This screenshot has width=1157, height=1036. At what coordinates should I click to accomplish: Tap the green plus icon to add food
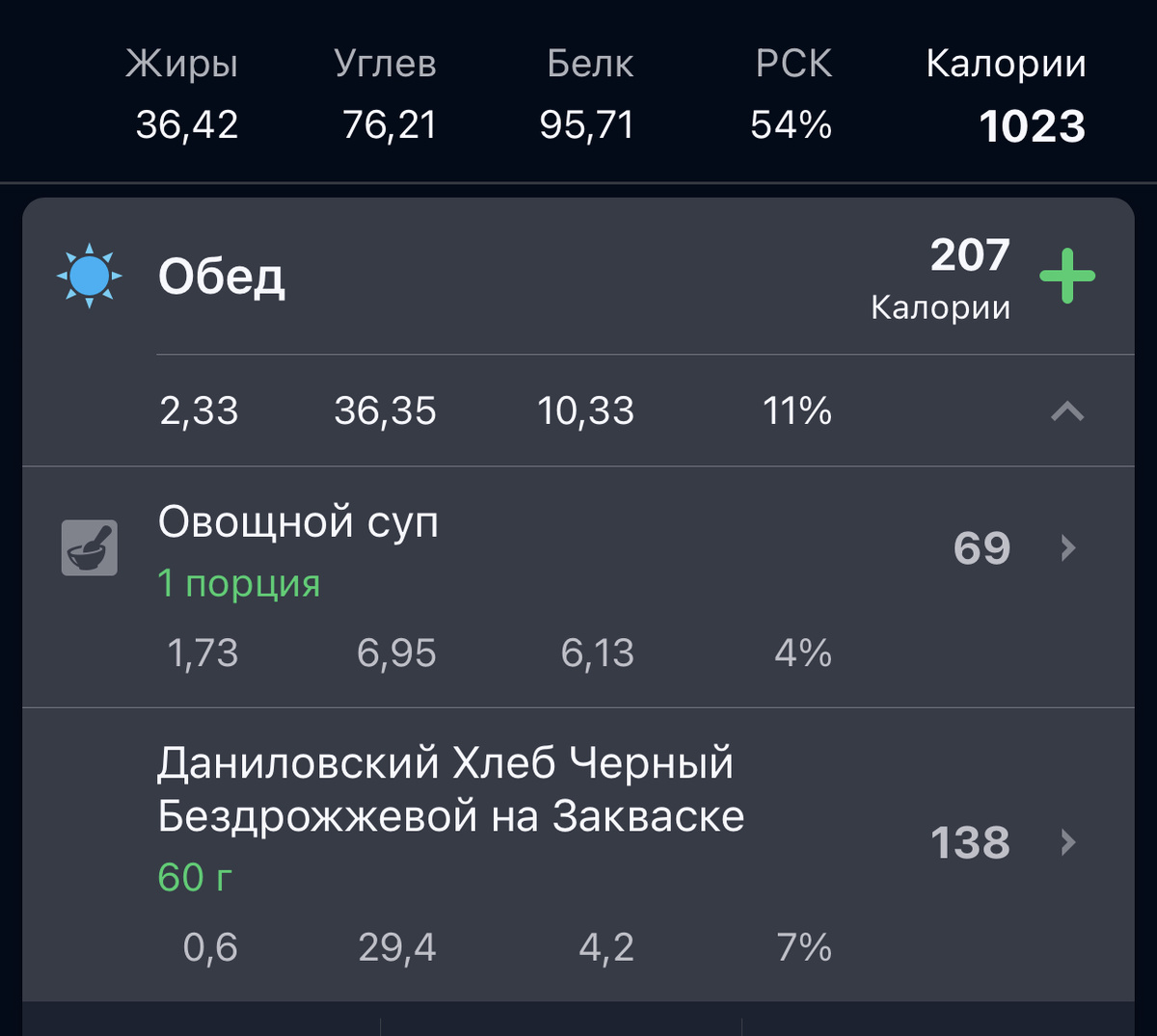coord(1068,275)
